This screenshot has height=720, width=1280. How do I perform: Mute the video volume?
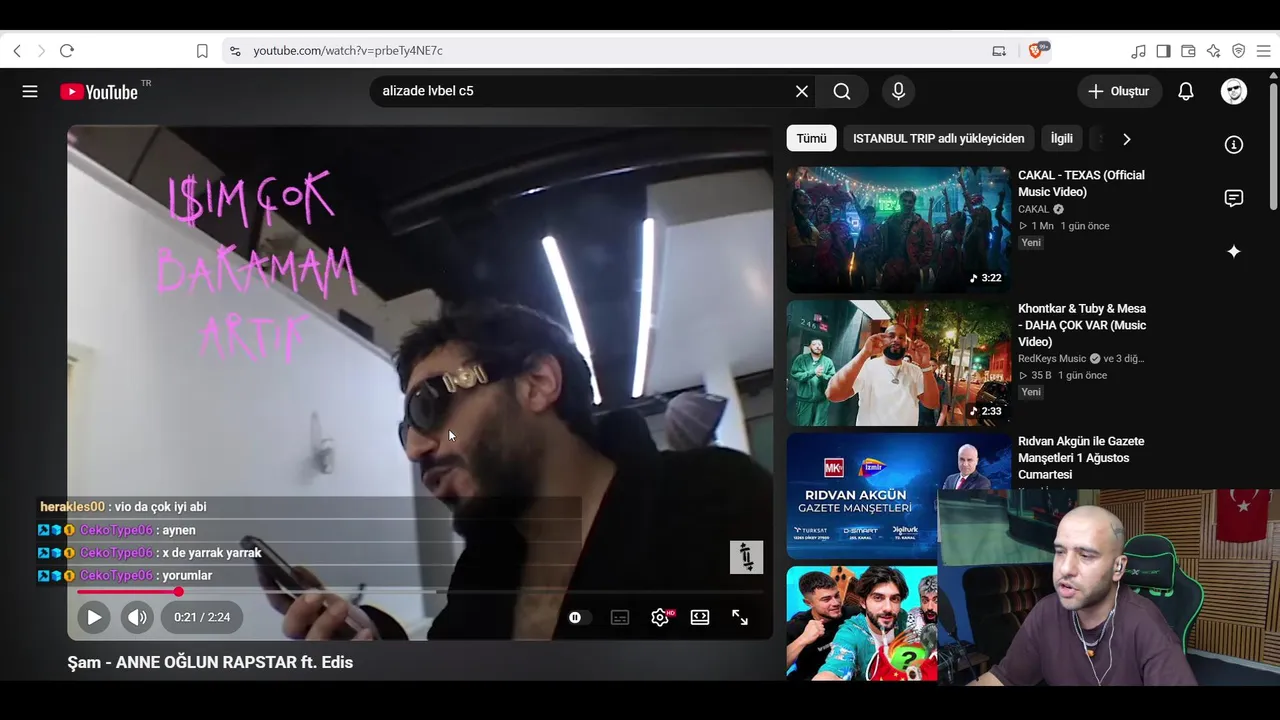click(x=137, y=617)
